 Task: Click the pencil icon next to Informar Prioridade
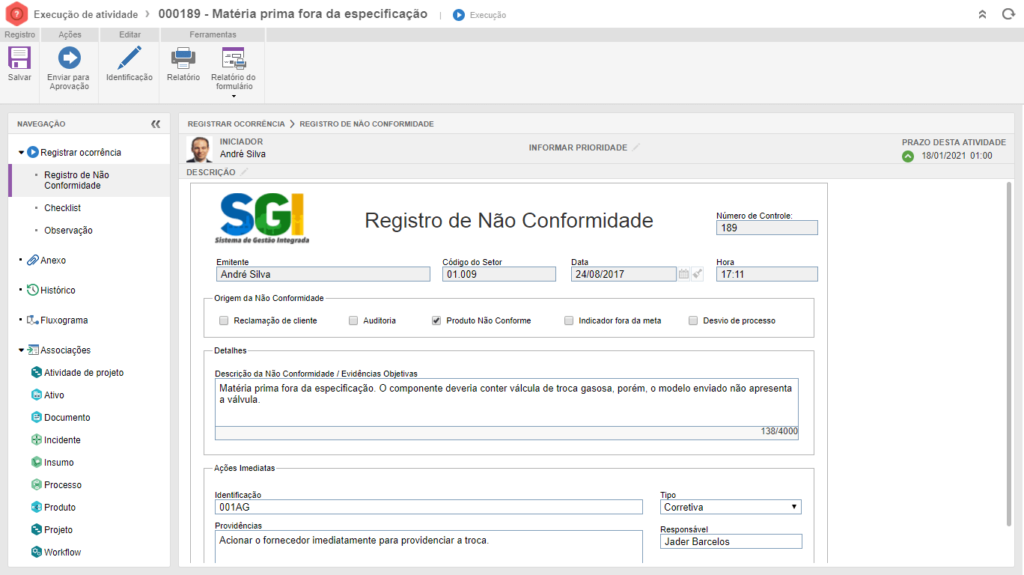pyautogui.click(x=635, y=147)
